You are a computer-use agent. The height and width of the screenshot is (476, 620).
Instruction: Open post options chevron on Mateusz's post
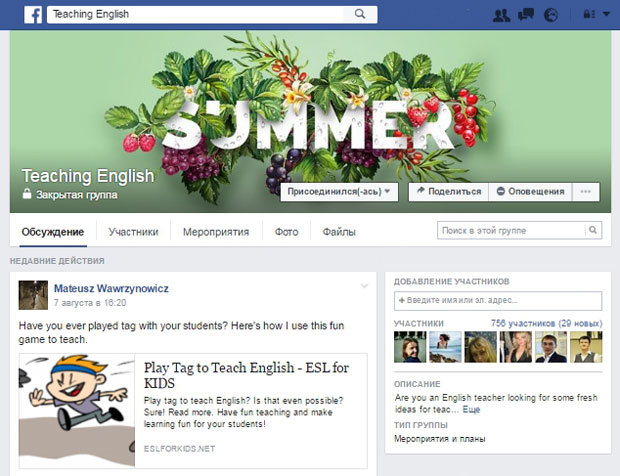pyautogui.click(x=364, y=286)
